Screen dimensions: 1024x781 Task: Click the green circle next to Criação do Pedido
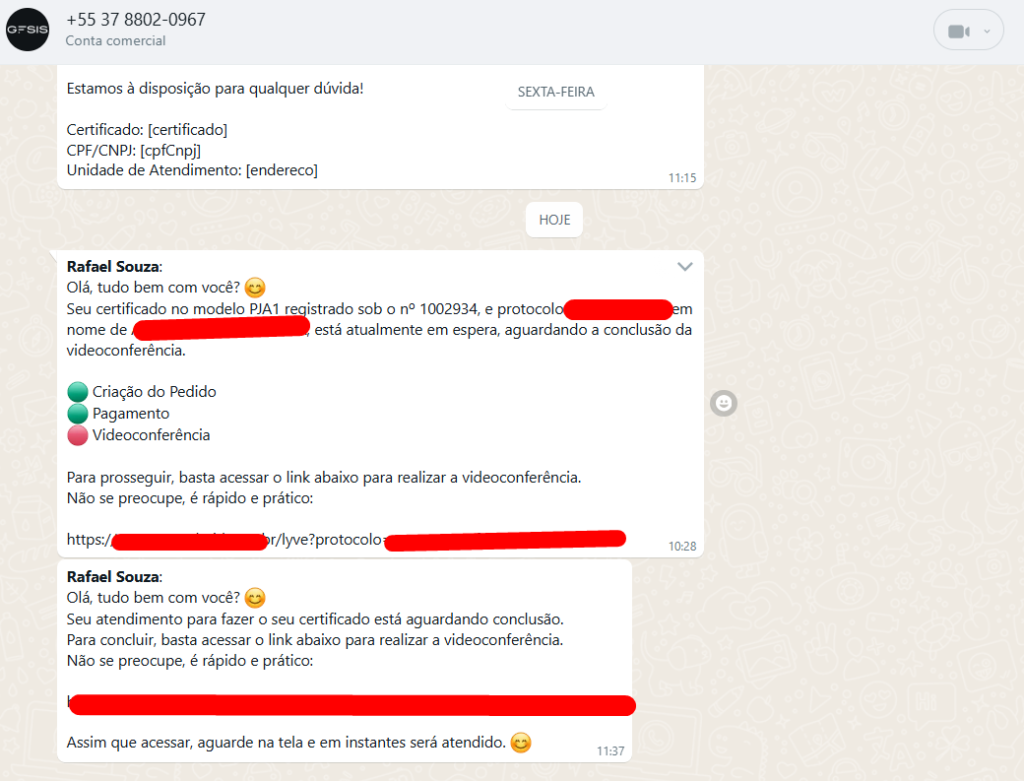click(78, 392)
